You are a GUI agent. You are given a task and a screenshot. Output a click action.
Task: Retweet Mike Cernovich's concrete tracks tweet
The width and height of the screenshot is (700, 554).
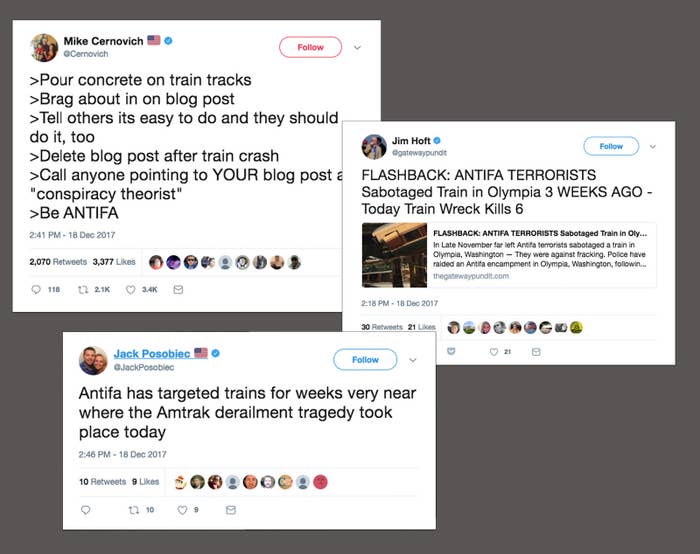[83, 290]
